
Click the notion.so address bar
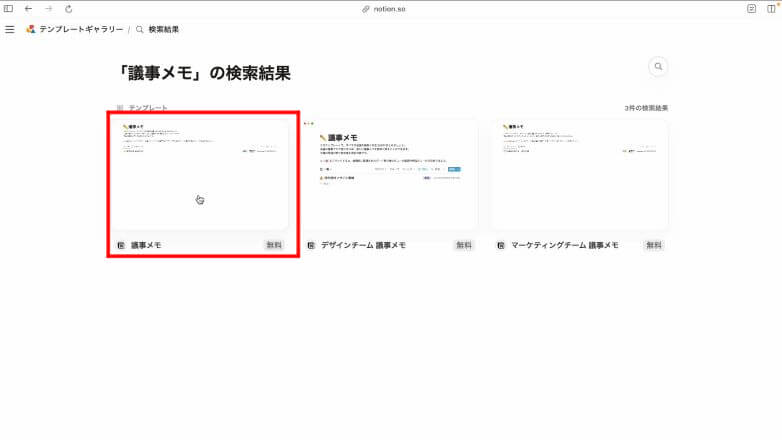point(384,9)
